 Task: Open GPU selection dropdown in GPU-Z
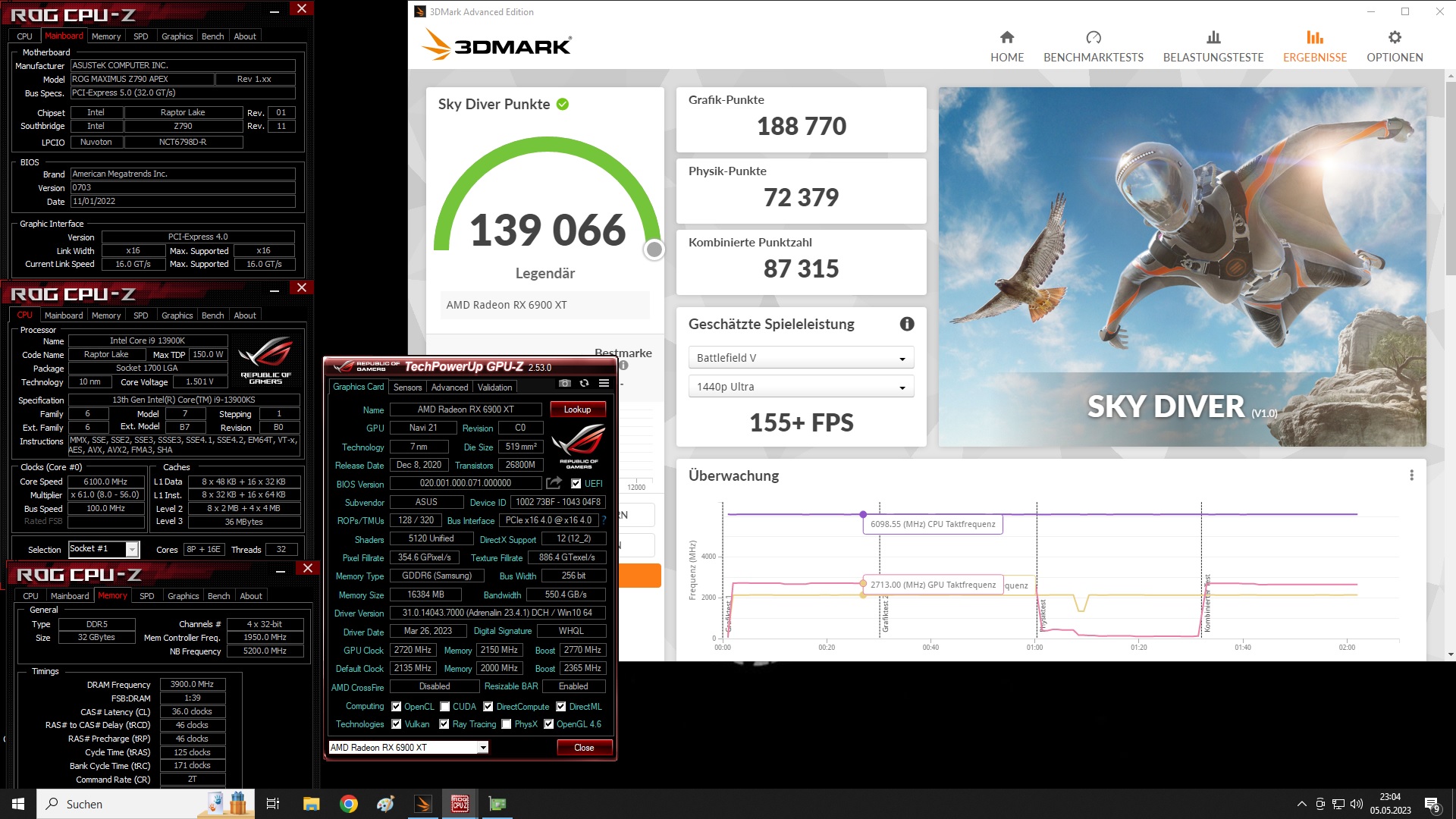tap(409, 748)
